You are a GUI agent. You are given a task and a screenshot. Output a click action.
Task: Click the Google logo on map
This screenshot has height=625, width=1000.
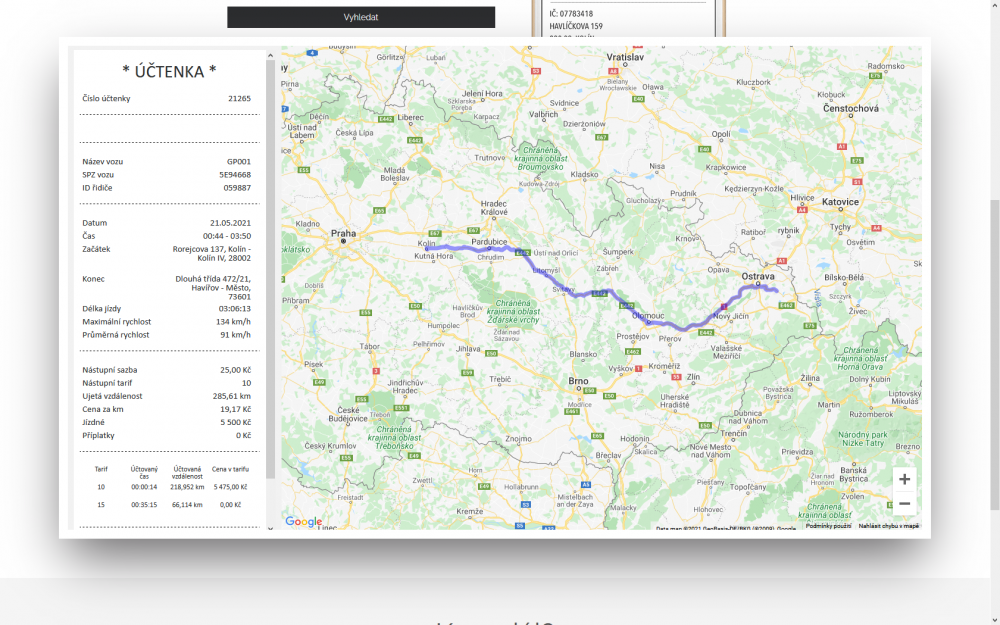pyautogui.click(x=304, y=522)
